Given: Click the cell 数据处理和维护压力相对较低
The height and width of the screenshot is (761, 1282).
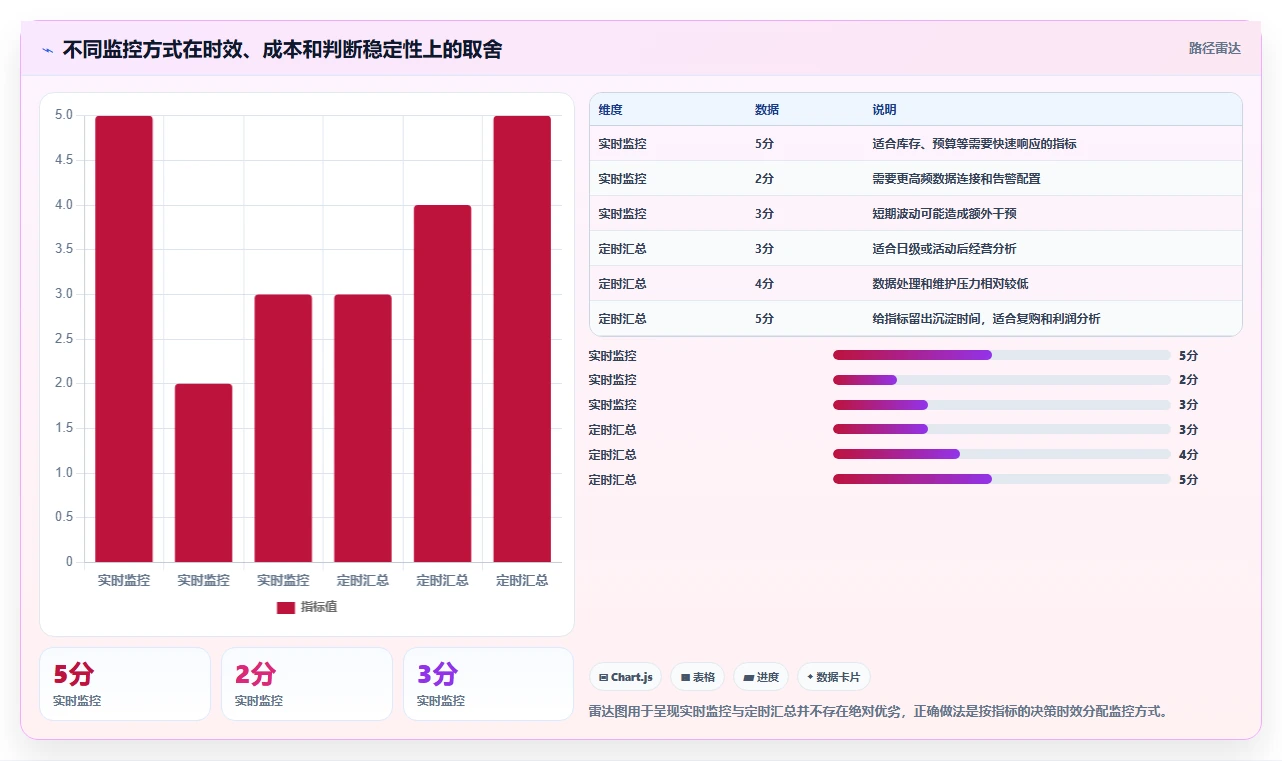Looking at the screenshot, I should pyautogui.click(x=950, y=284).
